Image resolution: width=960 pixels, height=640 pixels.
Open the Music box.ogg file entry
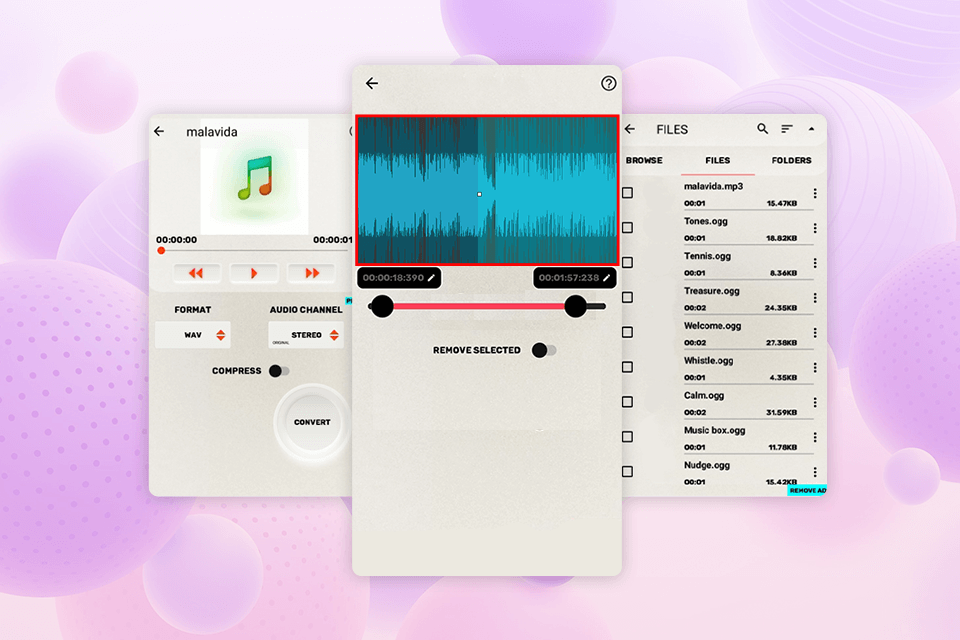tap(748, 438)
